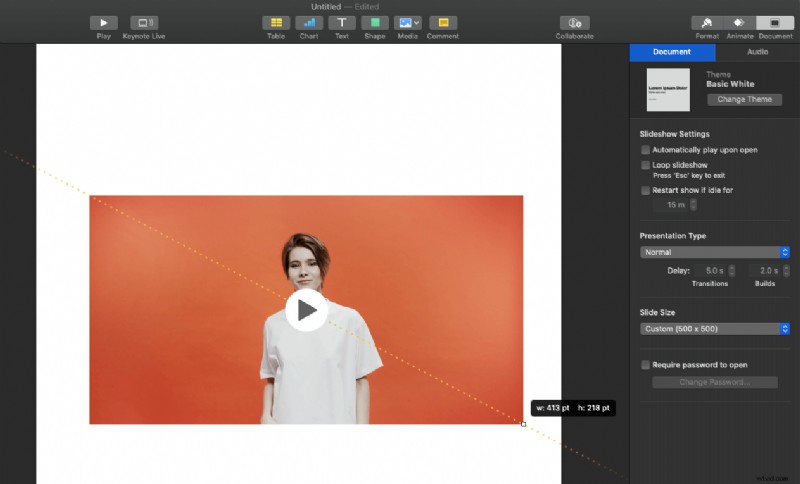Open the Presentation Type Normal dropdown
800x484 pixels.
tap(715, 252)
